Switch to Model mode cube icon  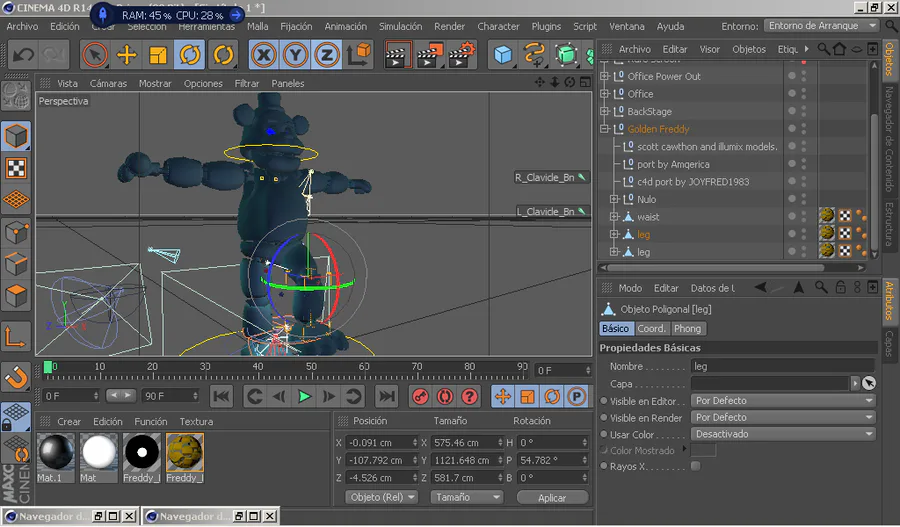[16, 137]
